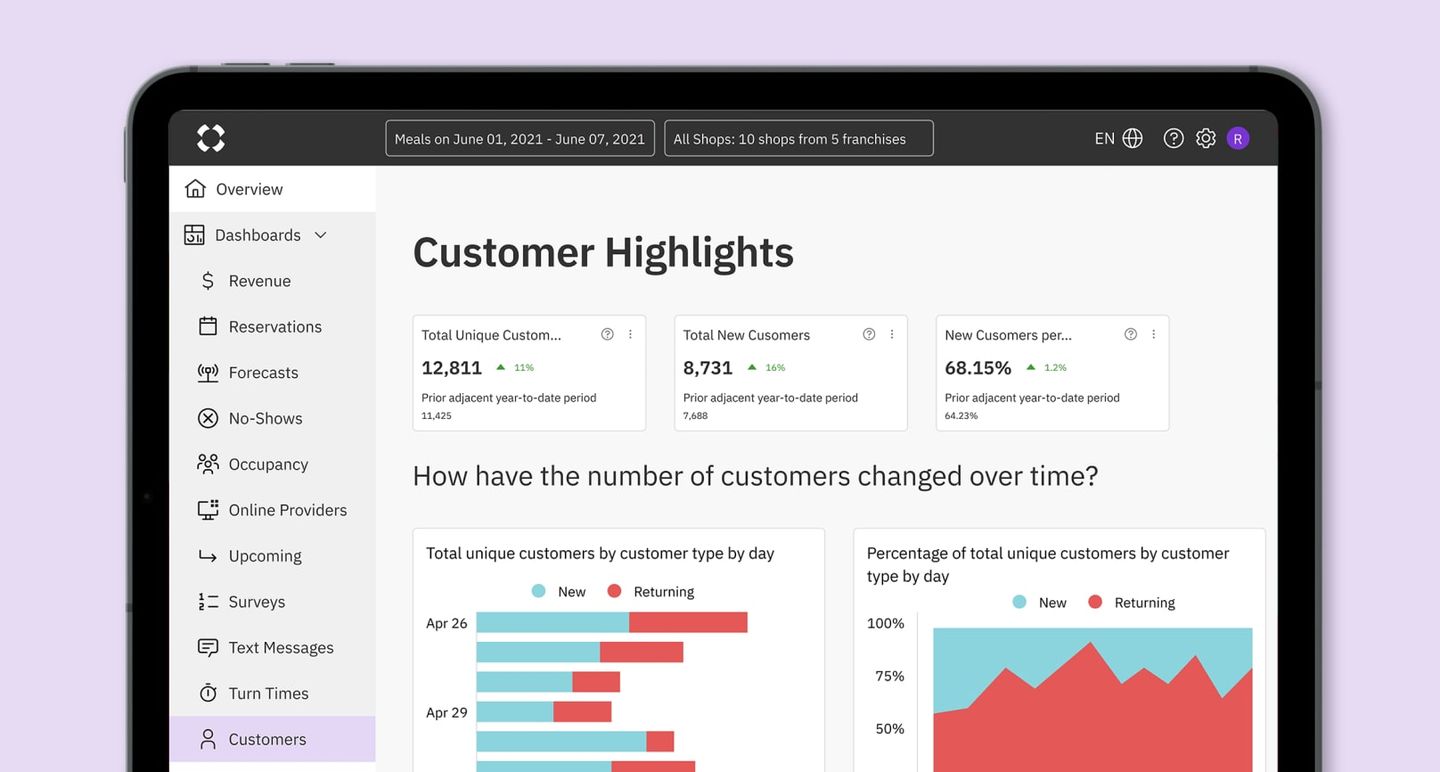Image resolution: width=1440 pixels, height=772 pixels.
Task: Open the settings gear icon
Action: [1206, 138]
